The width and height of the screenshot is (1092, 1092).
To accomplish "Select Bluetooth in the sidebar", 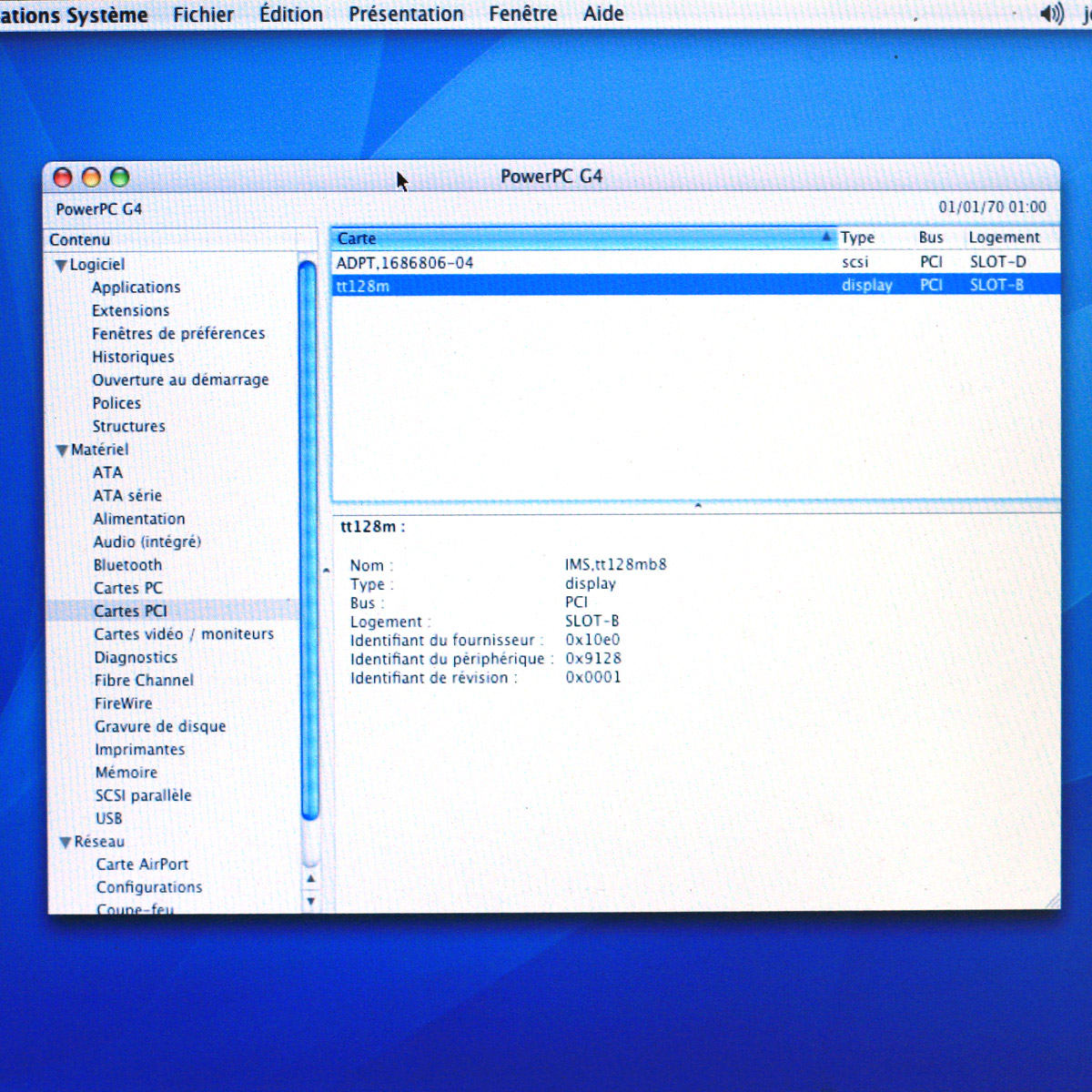I will tap(127, 565).
